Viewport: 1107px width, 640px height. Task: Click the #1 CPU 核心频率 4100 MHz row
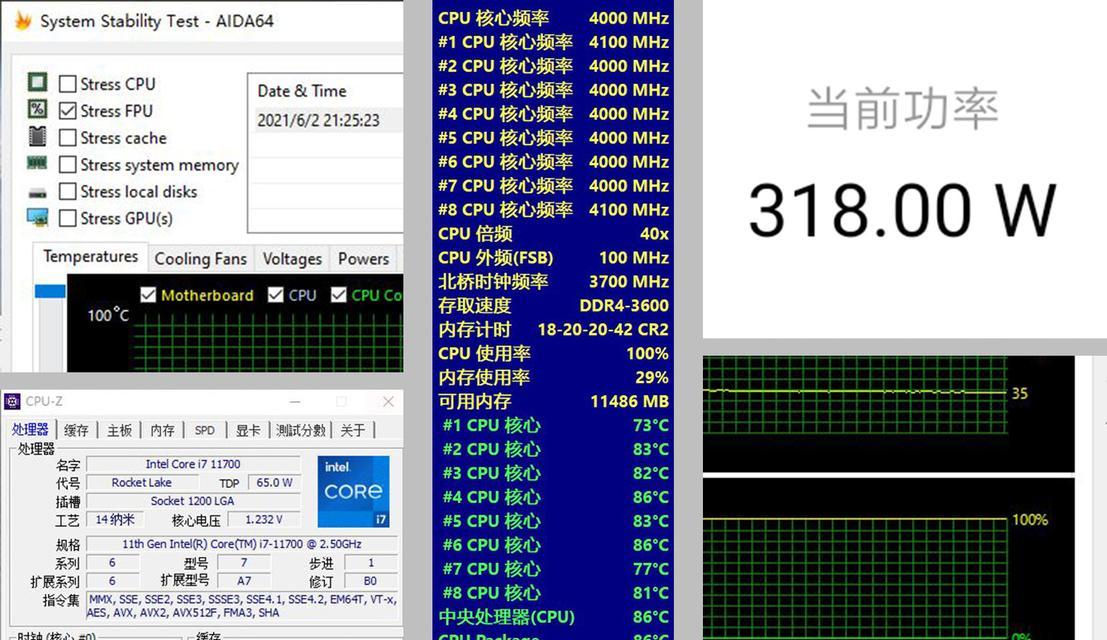[553, 42]
